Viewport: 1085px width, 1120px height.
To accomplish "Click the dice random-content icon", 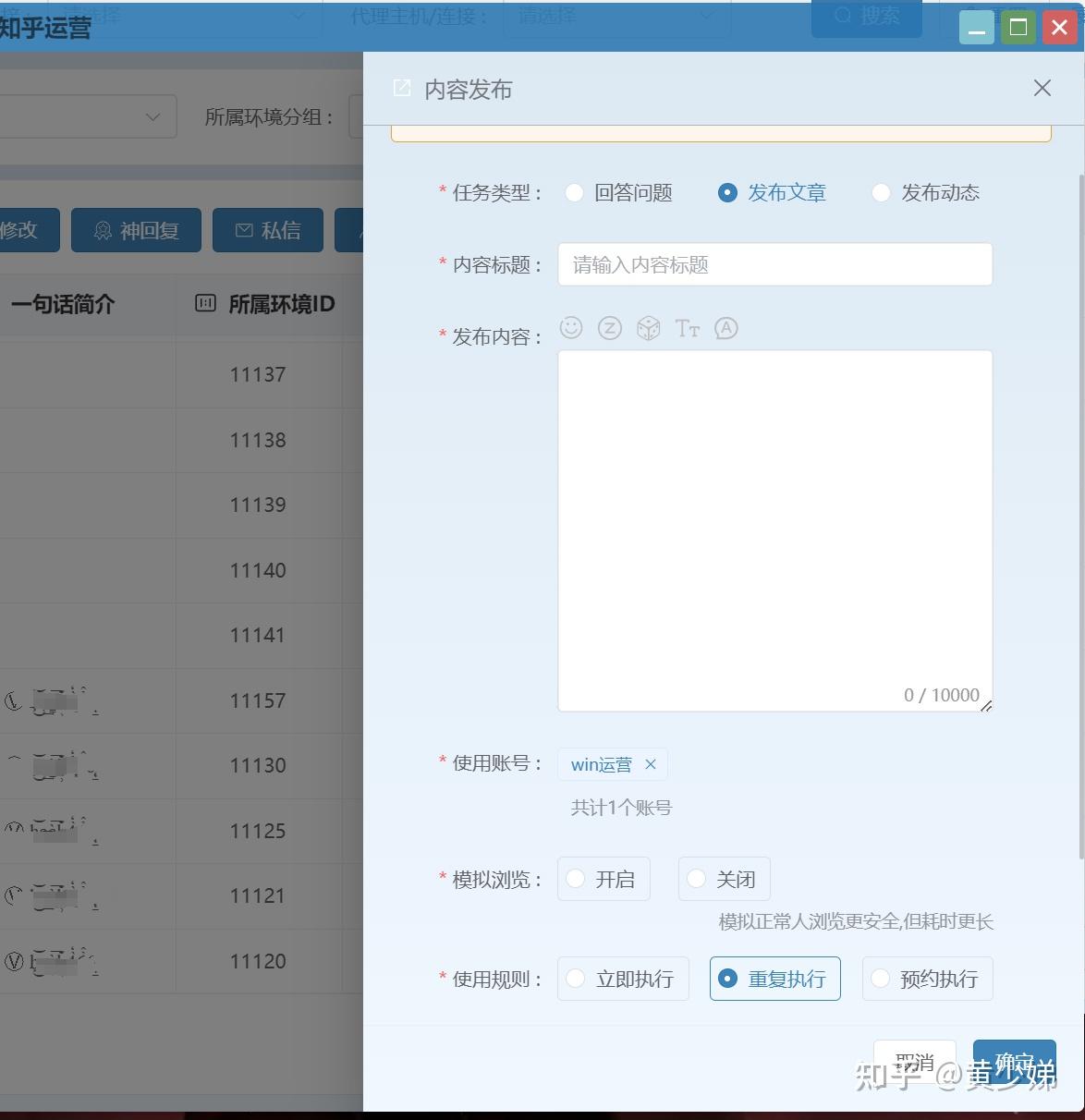I will pos(649,328).
